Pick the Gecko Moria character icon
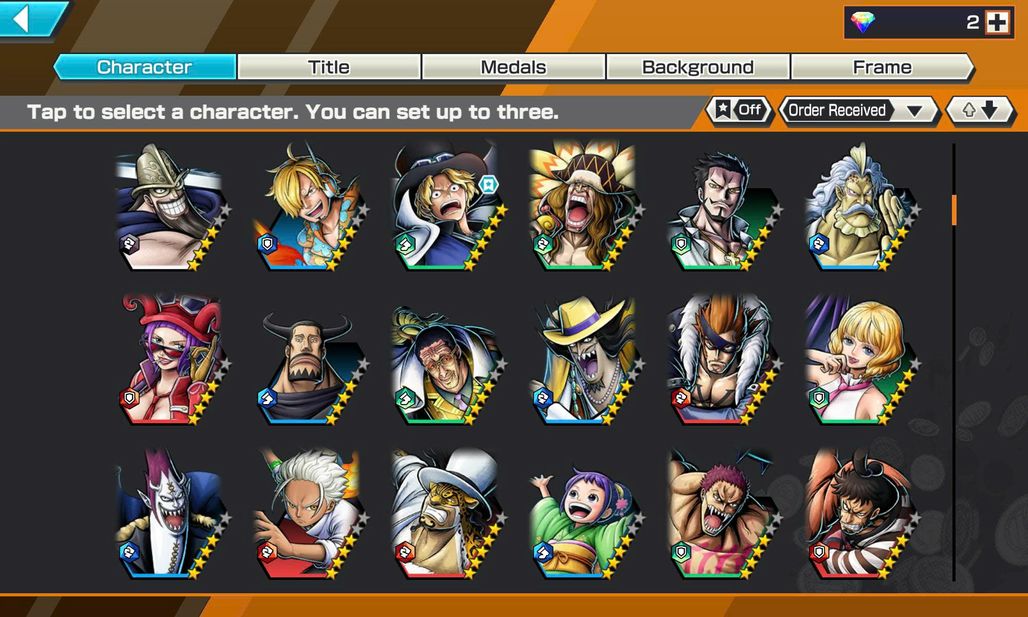This screenshot has height=617, width=1028. coord(170,513)
